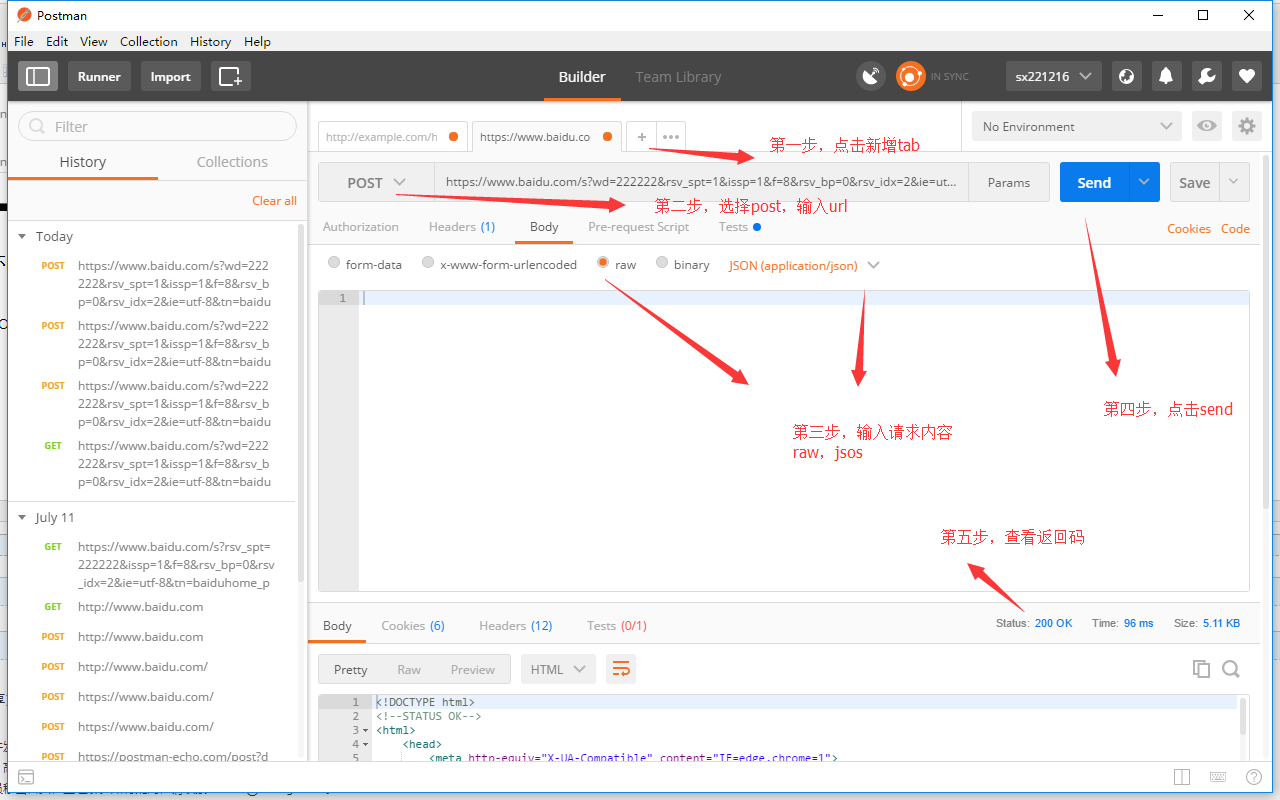Image resolution: width=1280 pixels, height=800 pixels.
Task: Switch to Collections sidebar tab
Action: point(232,162)
